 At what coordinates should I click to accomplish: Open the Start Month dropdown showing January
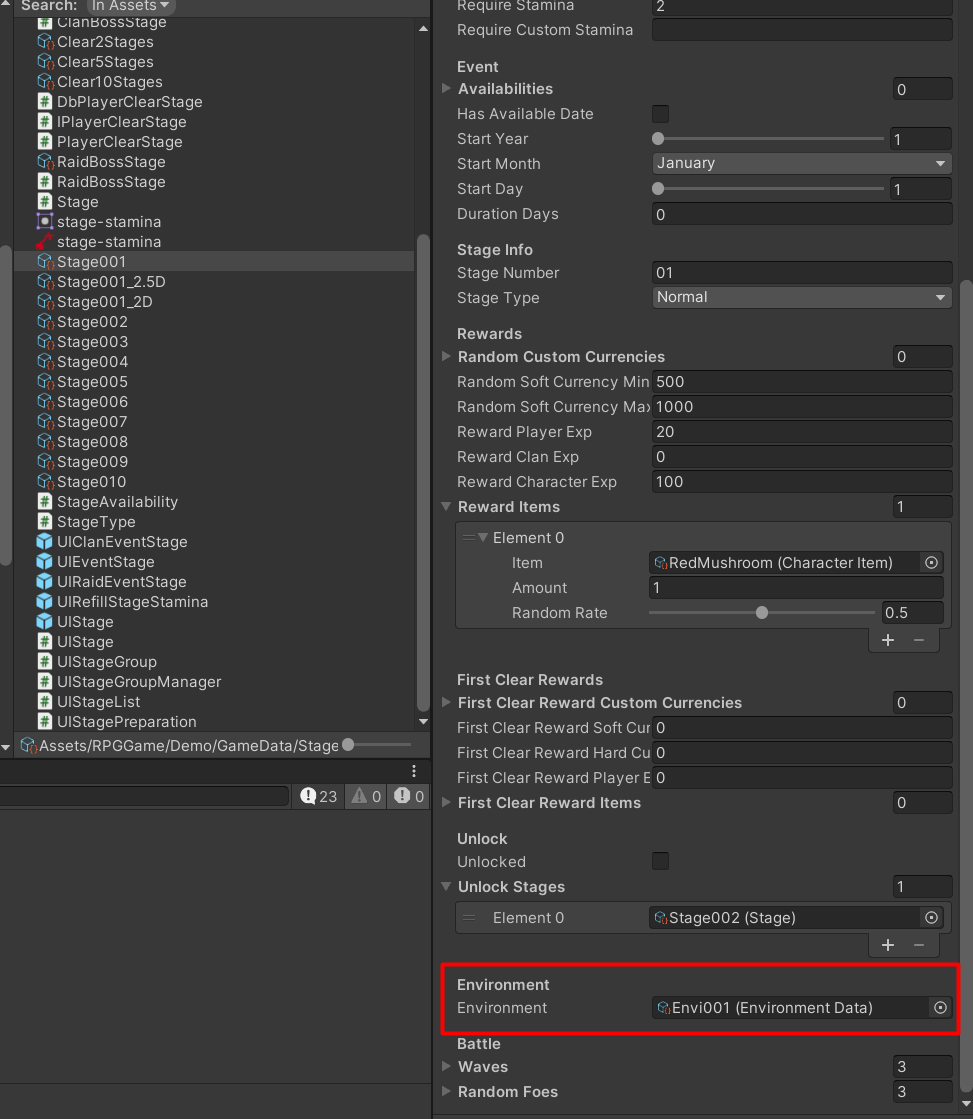[x=801, y=163]
